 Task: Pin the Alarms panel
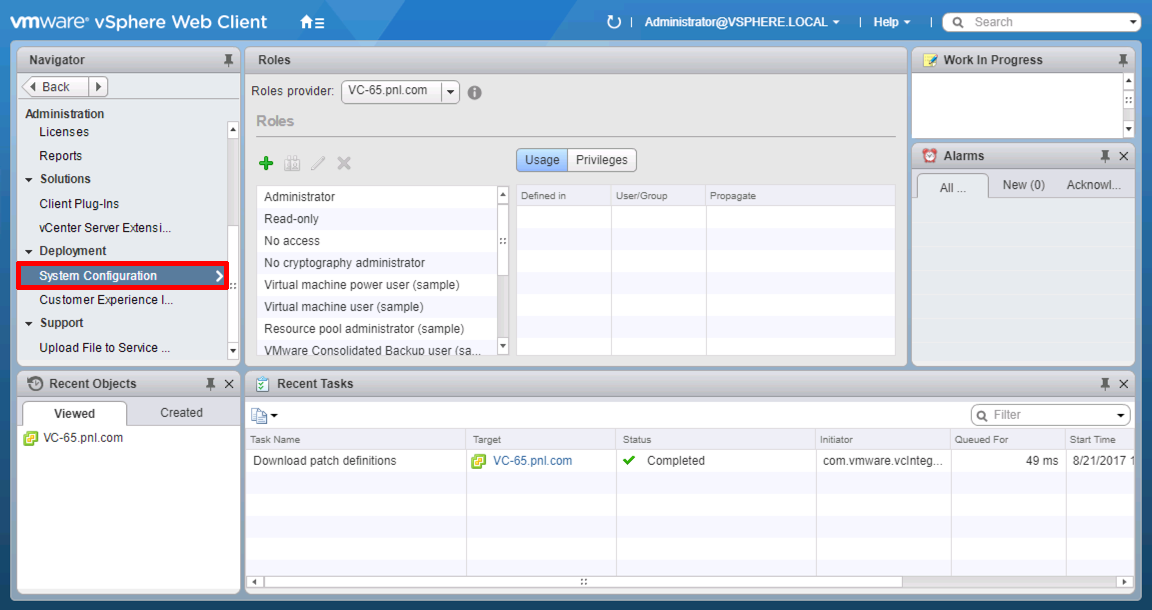[x=1105, y=156]
